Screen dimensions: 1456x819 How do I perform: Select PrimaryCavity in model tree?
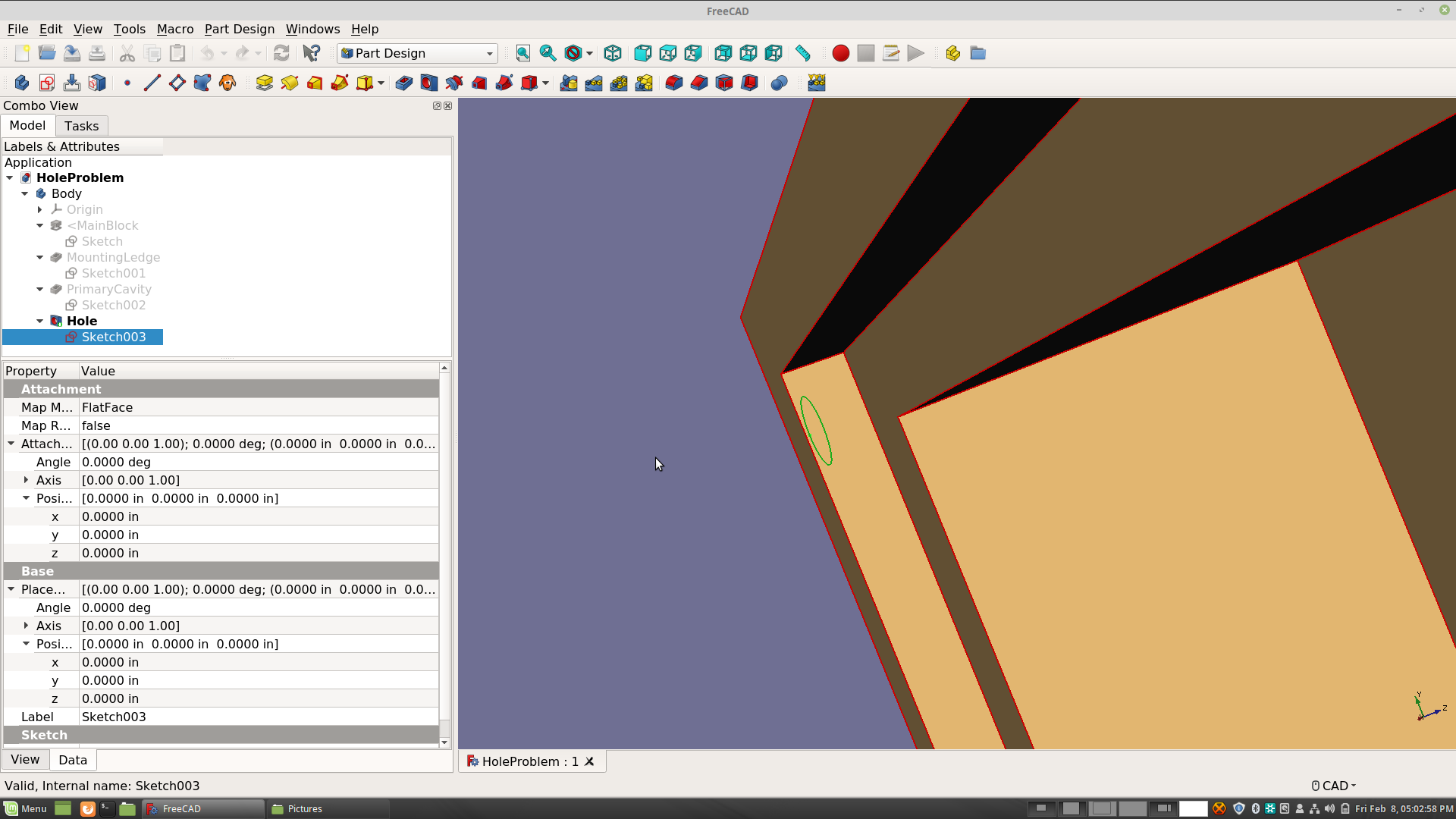click(108, 289)
